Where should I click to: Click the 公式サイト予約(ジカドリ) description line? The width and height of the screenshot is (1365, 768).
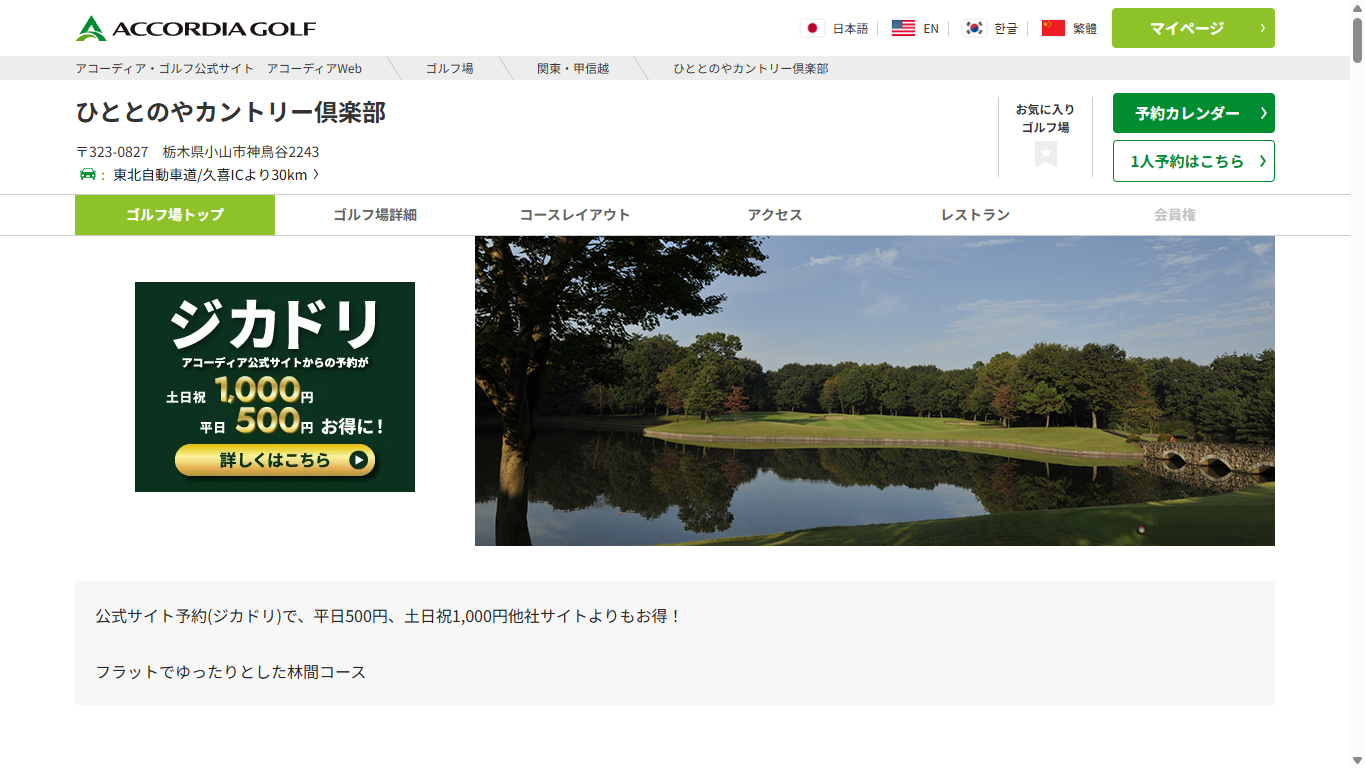click(389, 616)
